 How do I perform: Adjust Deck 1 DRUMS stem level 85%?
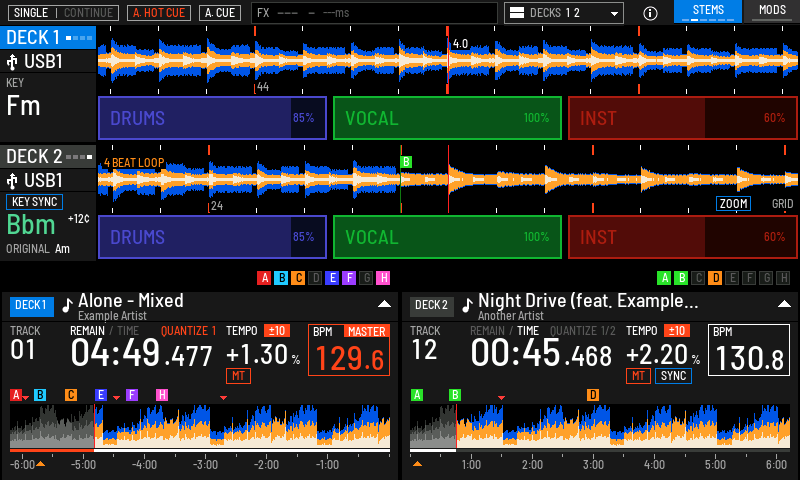[x=212, y=118]
